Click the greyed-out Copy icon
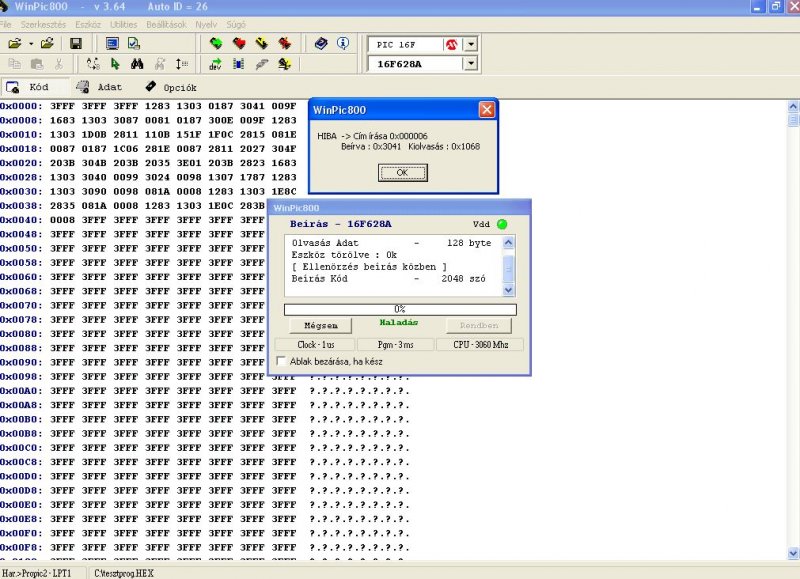The height and width of the screenshot is (579, 800). click(15, 64)
